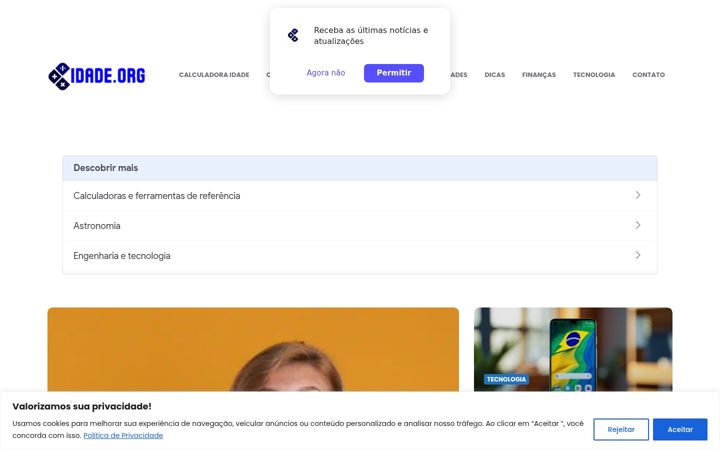Click the notification popup calculator icon
Image resolution: width=720 pixels, height=450 pixels.
pyautogui.click(x=293, y=35)
